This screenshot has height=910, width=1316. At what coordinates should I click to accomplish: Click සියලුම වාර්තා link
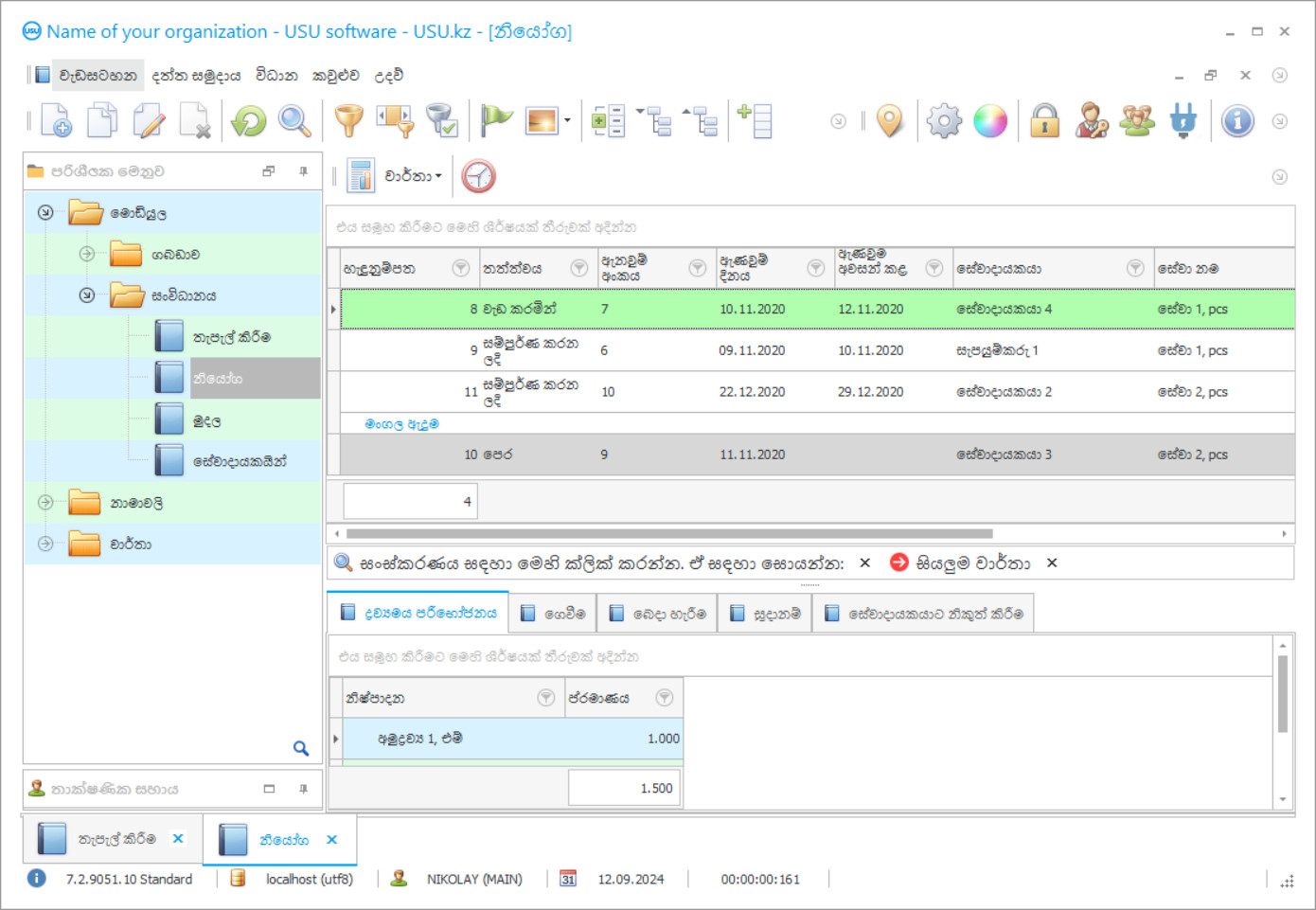[x=973, y=562]
